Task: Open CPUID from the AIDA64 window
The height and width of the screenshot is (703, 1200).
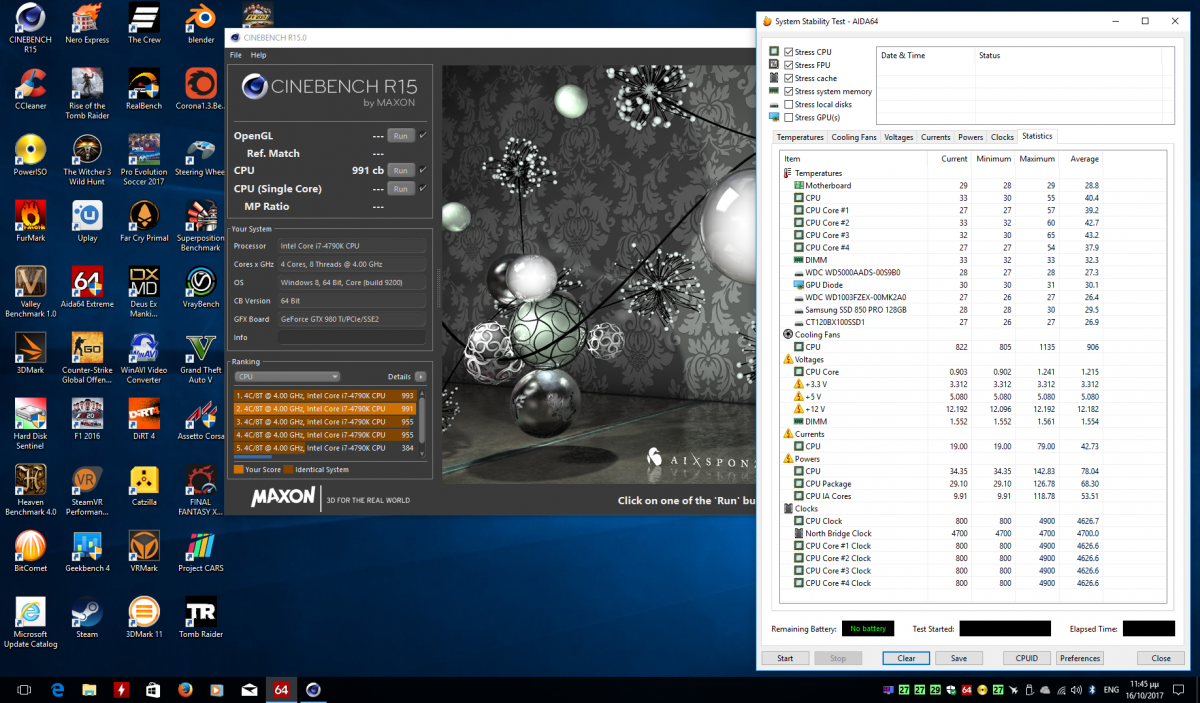Action: coord(1027,658)
